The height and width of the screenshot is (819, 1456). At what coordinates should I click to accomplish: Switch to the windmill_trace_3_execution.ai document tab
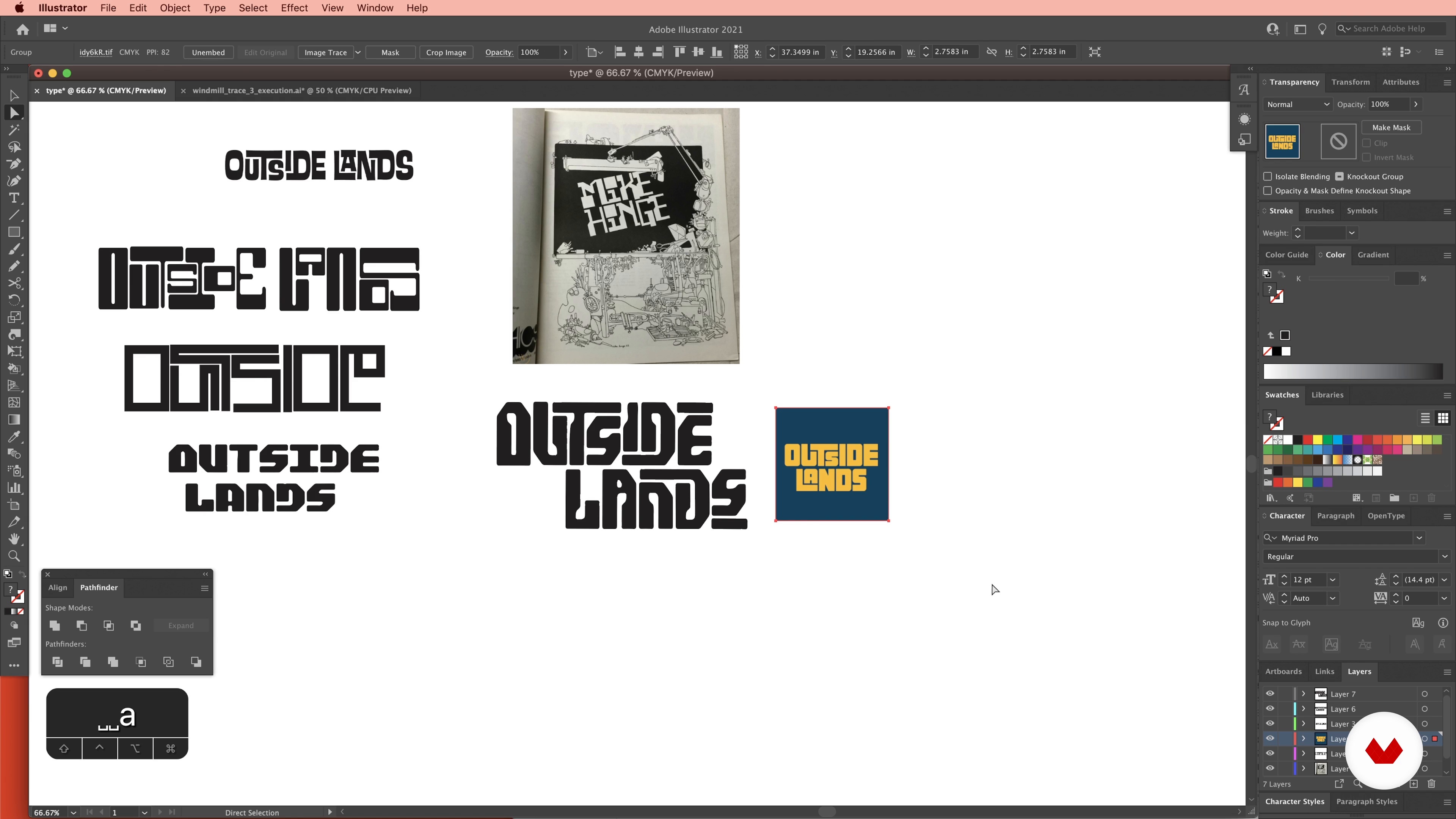tap(302, 91)
